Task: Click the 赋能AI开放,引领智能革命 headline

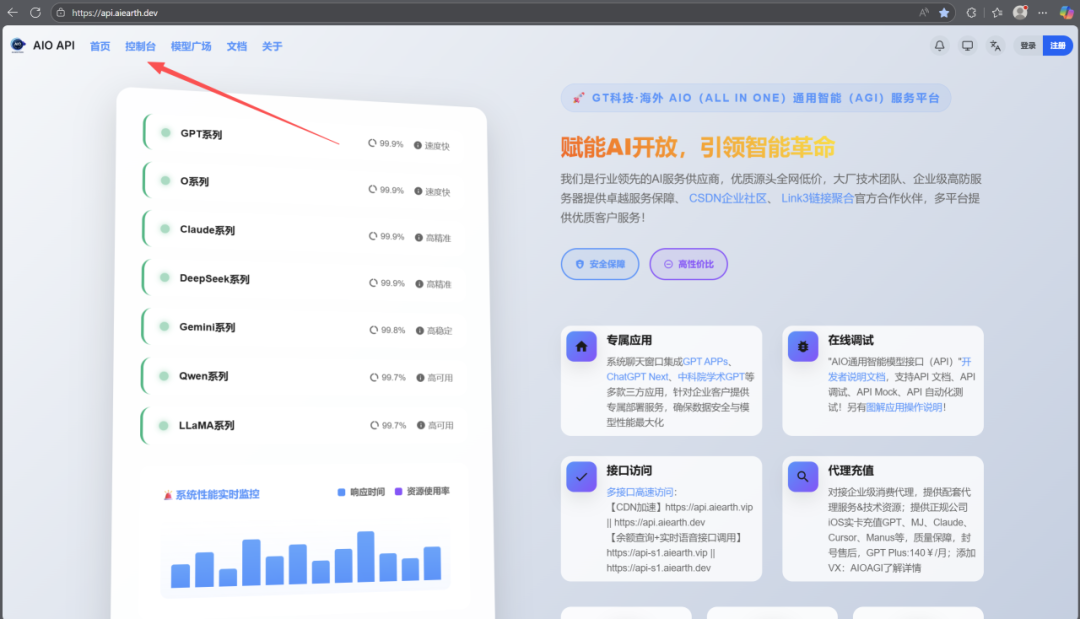Action: tap(697, 147)
